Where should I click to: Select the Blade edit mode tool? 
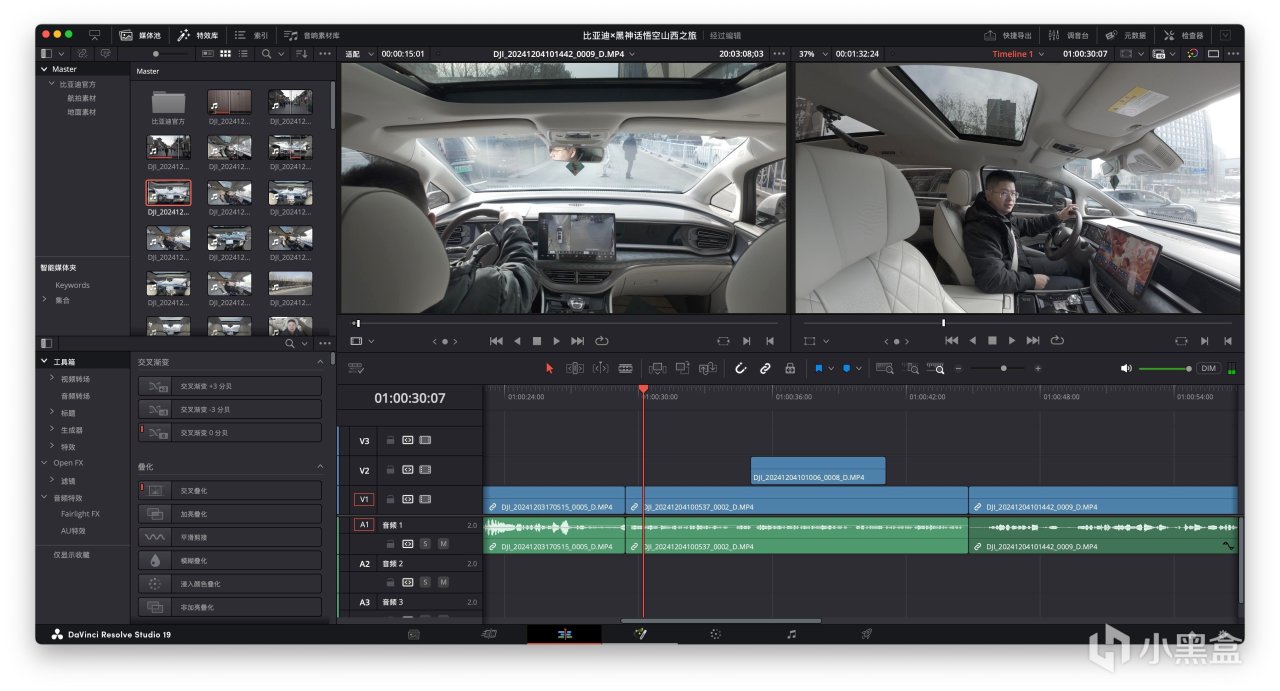[x=625, y=368]
